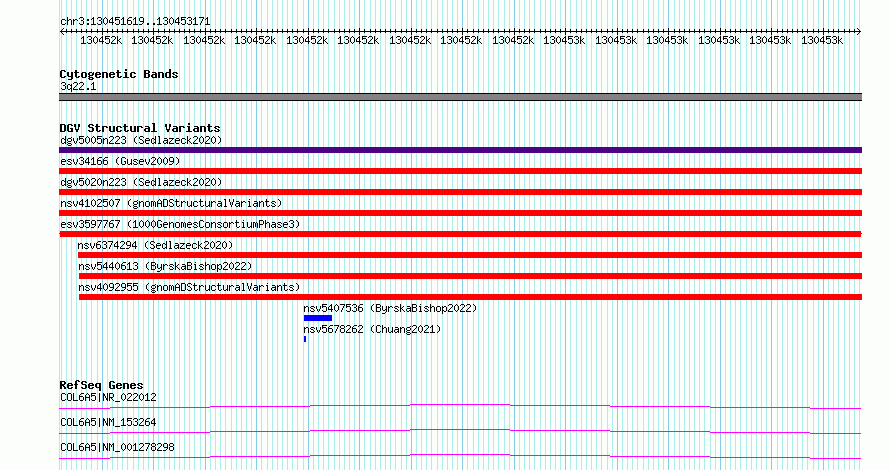Image resolution: width=890 pixels, height=470 pixels.
Task: Click the magenta COL6A5|NM_001278298 transcript line
Action: point(460,456)
